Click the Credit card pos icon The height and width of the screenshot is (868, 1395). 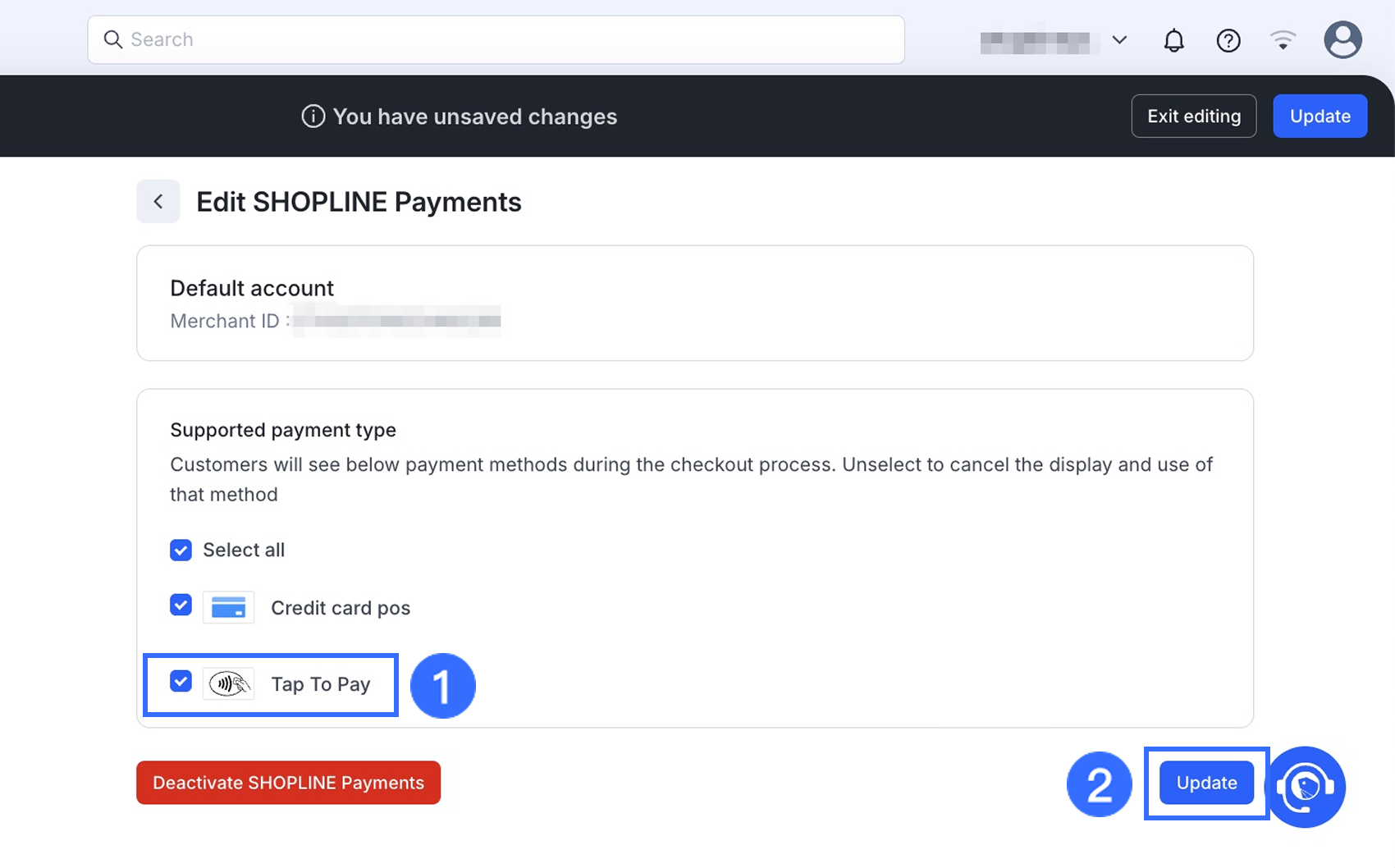(228, 607)
